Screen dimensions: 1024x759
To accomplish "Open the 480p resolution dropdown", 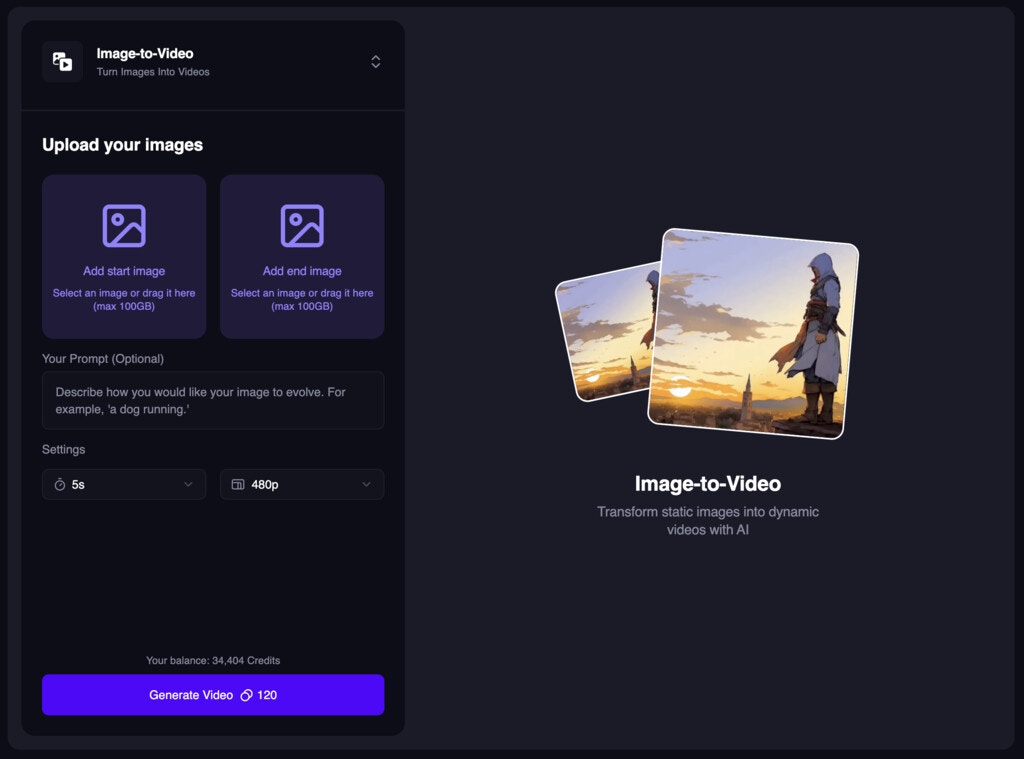I will coord(301,484).
